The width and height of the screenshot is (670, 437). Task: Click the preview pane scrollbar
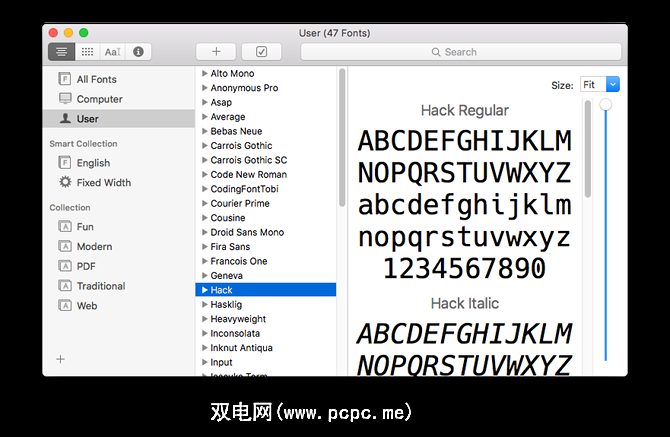pos(588,149)
